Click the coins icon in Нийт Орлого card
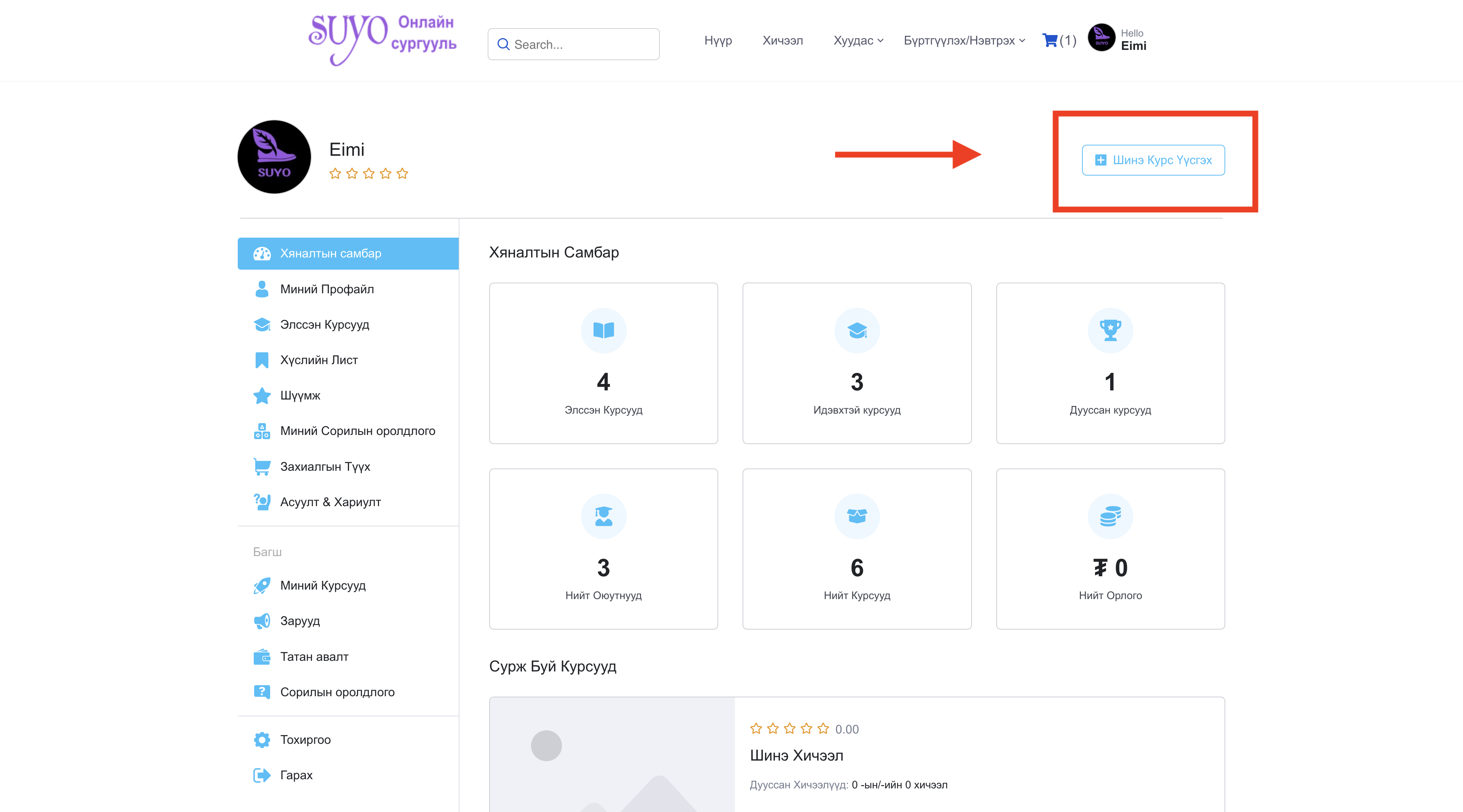This screenshot has width=1463, height=812. [1110, 516]
